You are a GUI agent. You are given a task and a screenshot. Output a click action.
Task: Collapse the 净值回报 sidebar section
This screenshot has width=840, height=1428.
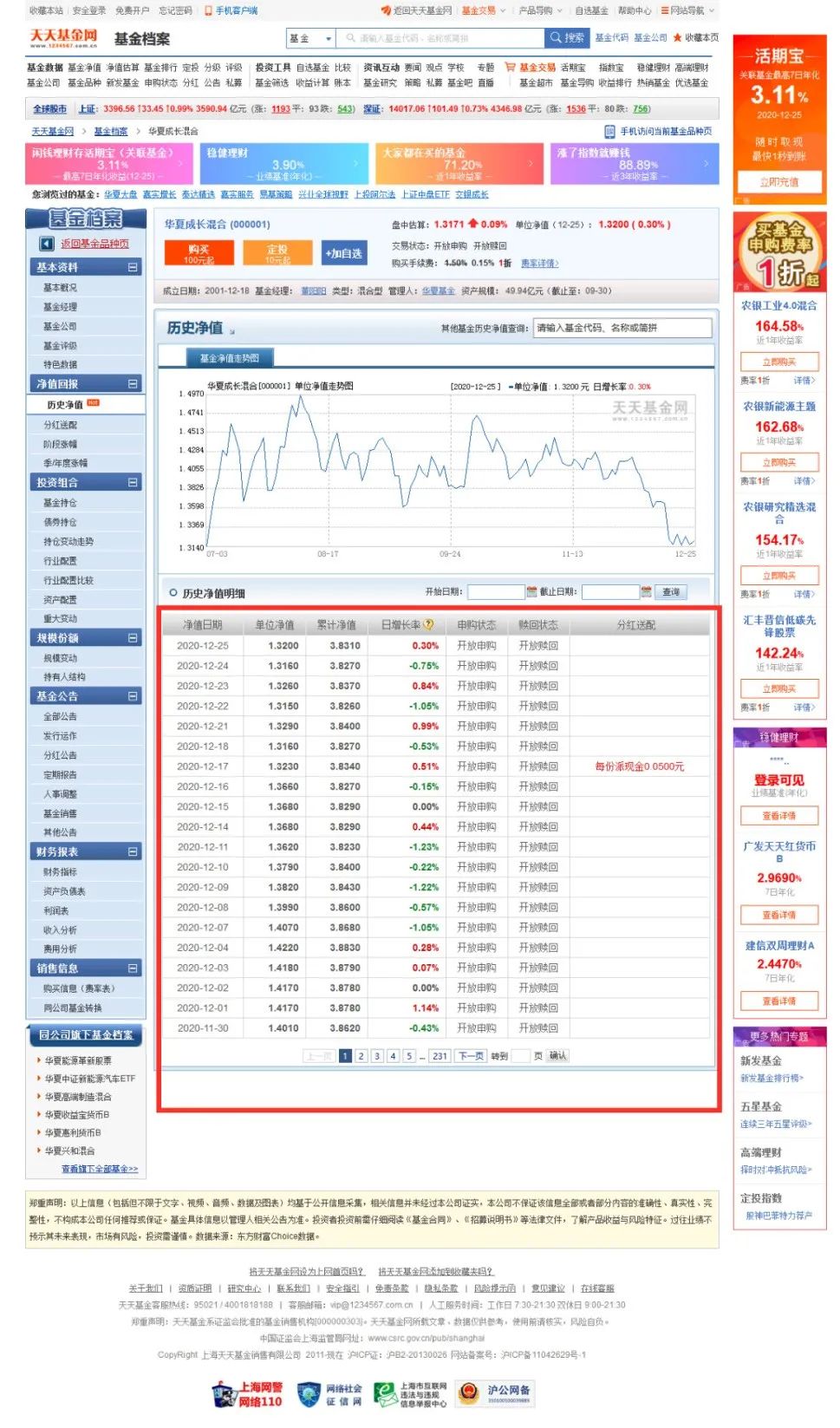pos(133,383)
